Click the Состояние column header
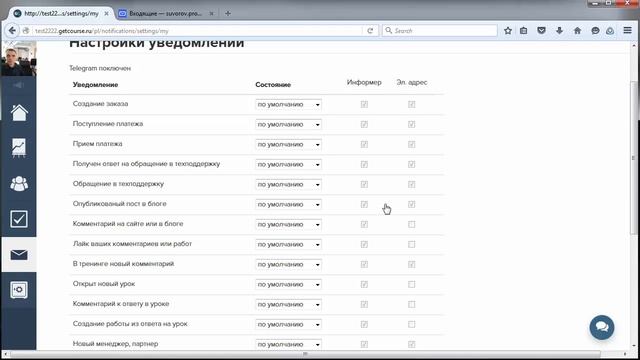This screenshot has width=640, height=360. point(273,85)
